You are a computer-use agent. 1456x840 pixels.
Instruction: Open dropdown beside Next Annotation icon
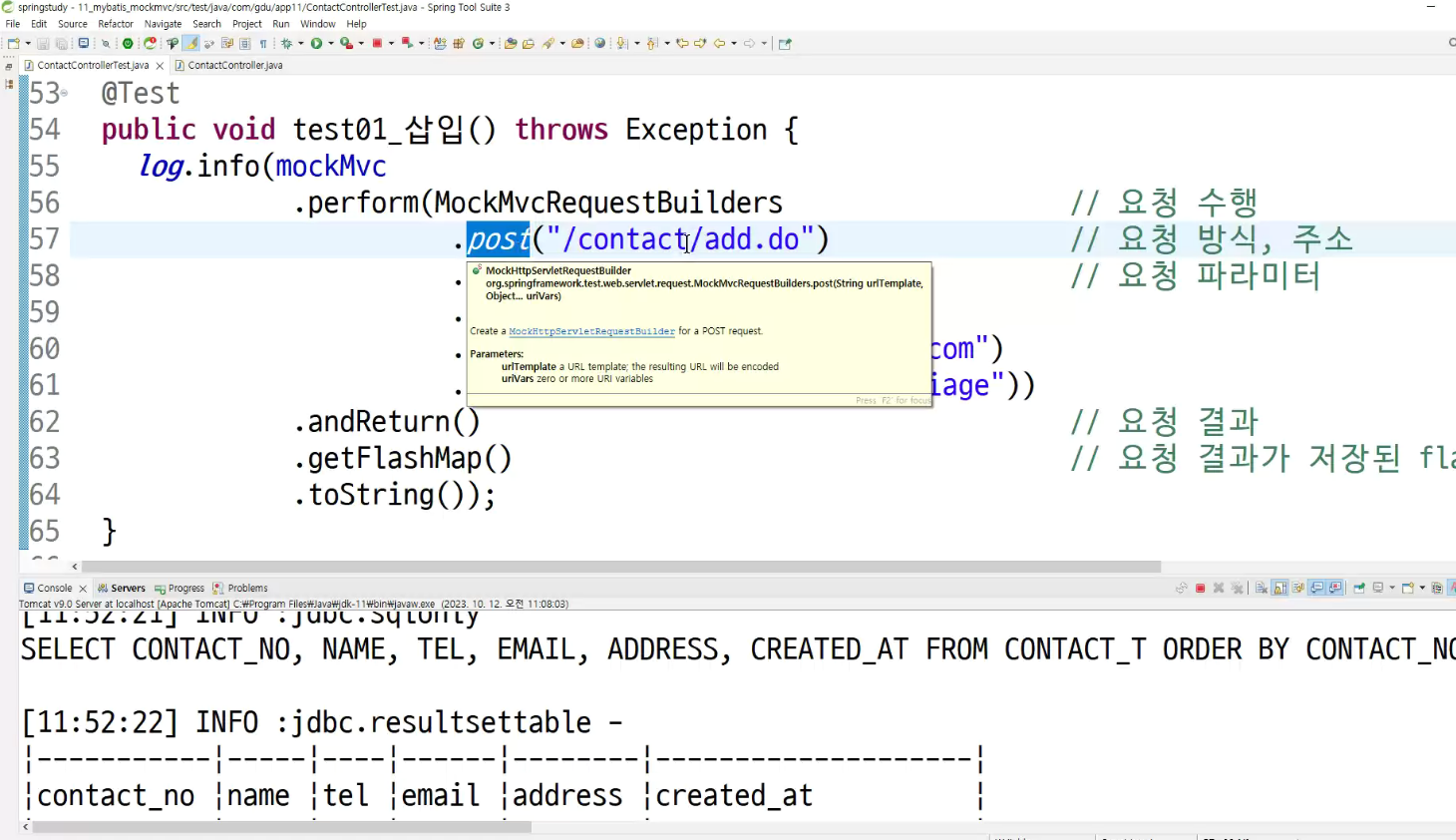pos(637,44)
